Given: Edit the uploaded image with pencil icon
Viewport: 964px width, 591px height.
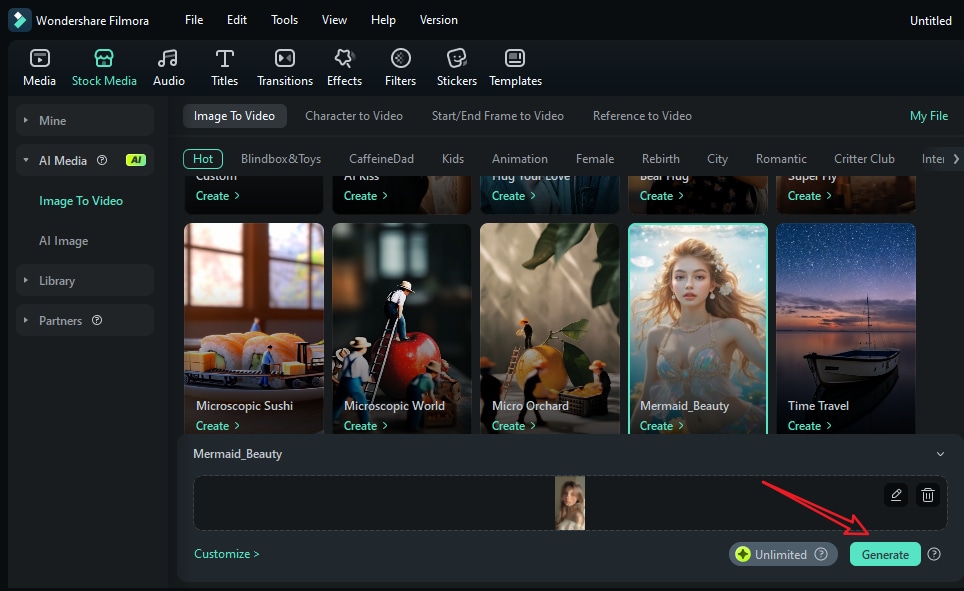Looking at the screenshot, I should click(896, 494).
